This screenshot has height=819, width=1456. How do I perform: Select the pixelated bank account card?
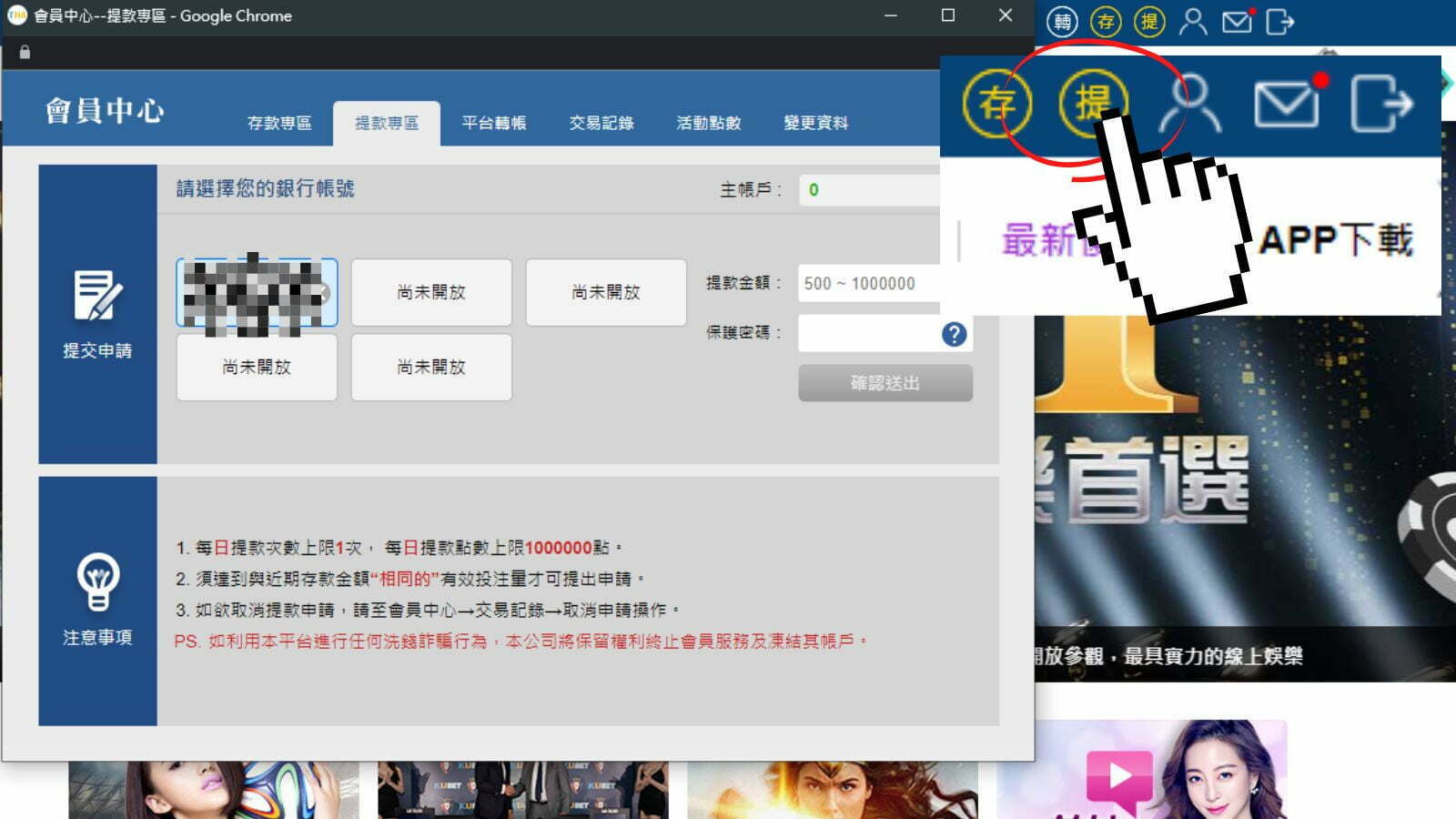[x=256, y=292]
